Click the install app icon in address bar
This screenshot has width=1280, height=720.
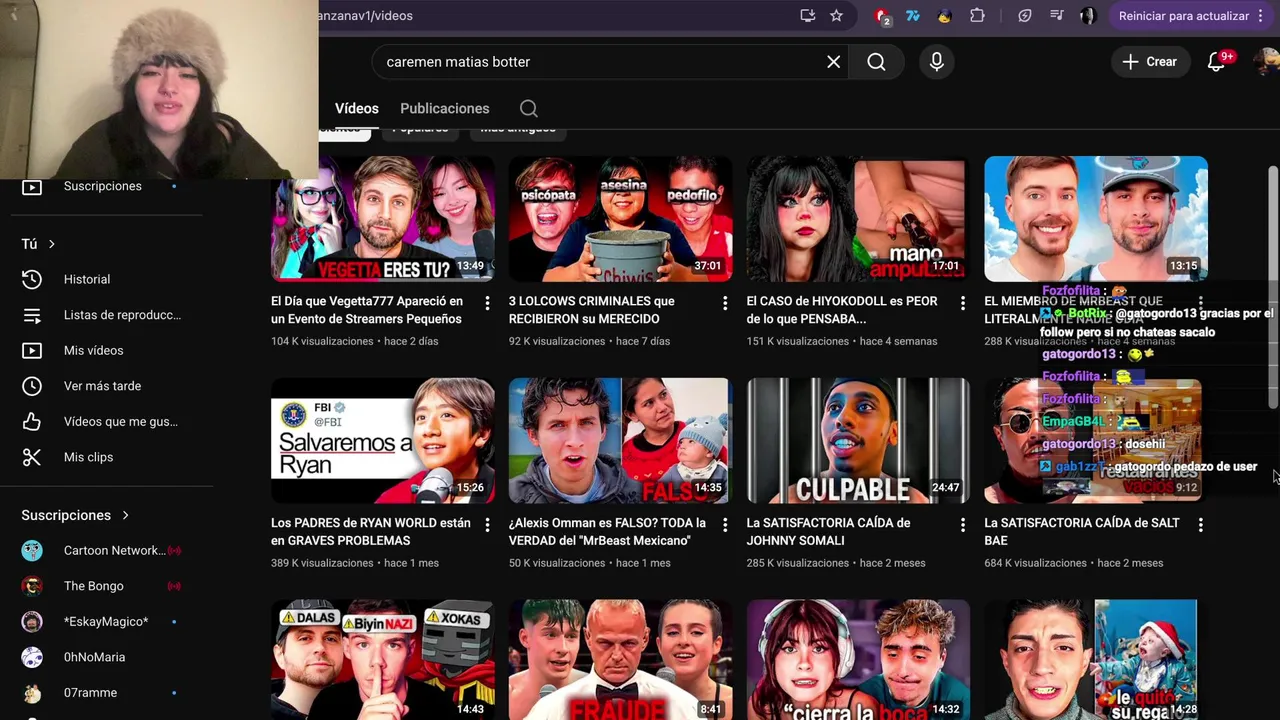point(807,16)
